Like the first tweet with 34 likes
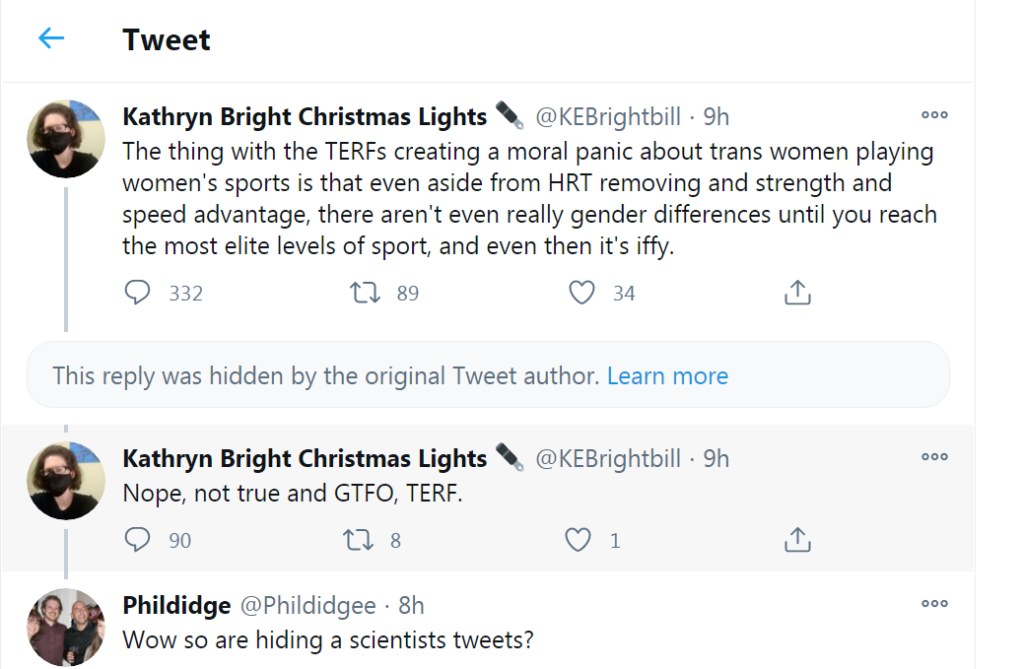 tap(582, 292)
